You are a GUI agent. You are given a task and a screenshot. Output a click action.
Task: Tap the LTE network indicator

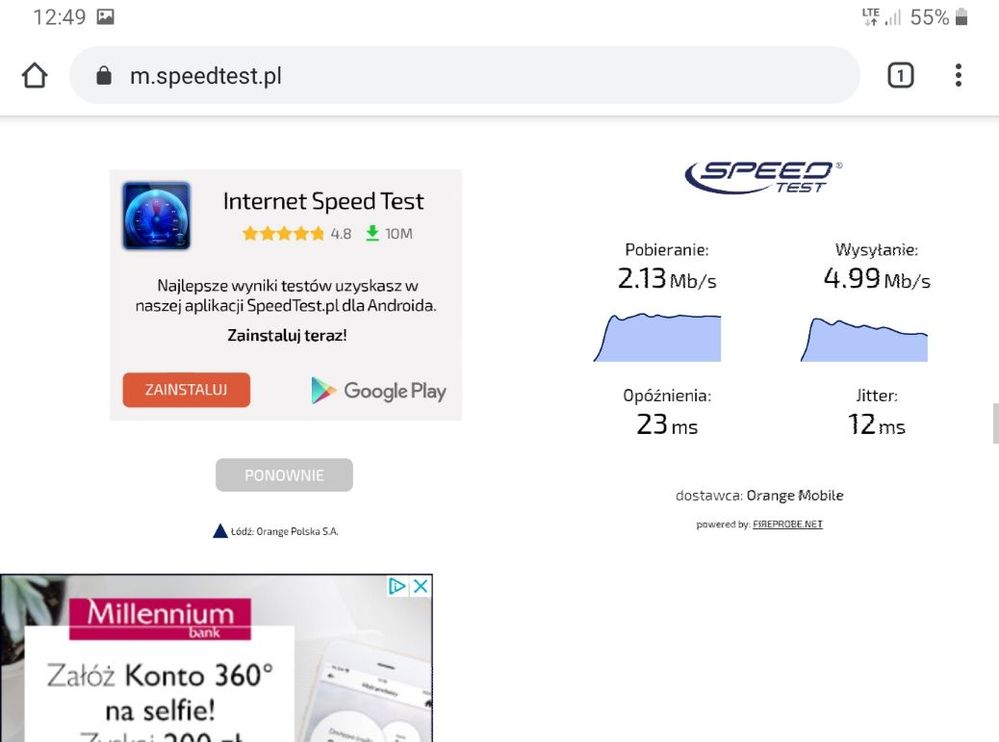(870, 15)
